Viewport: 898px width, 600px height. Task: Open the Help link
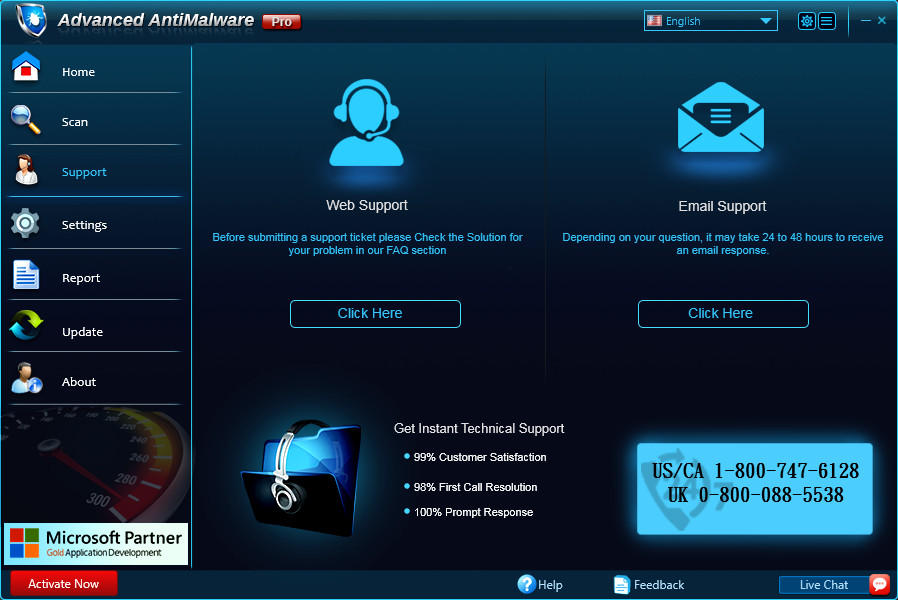(550, 585)
